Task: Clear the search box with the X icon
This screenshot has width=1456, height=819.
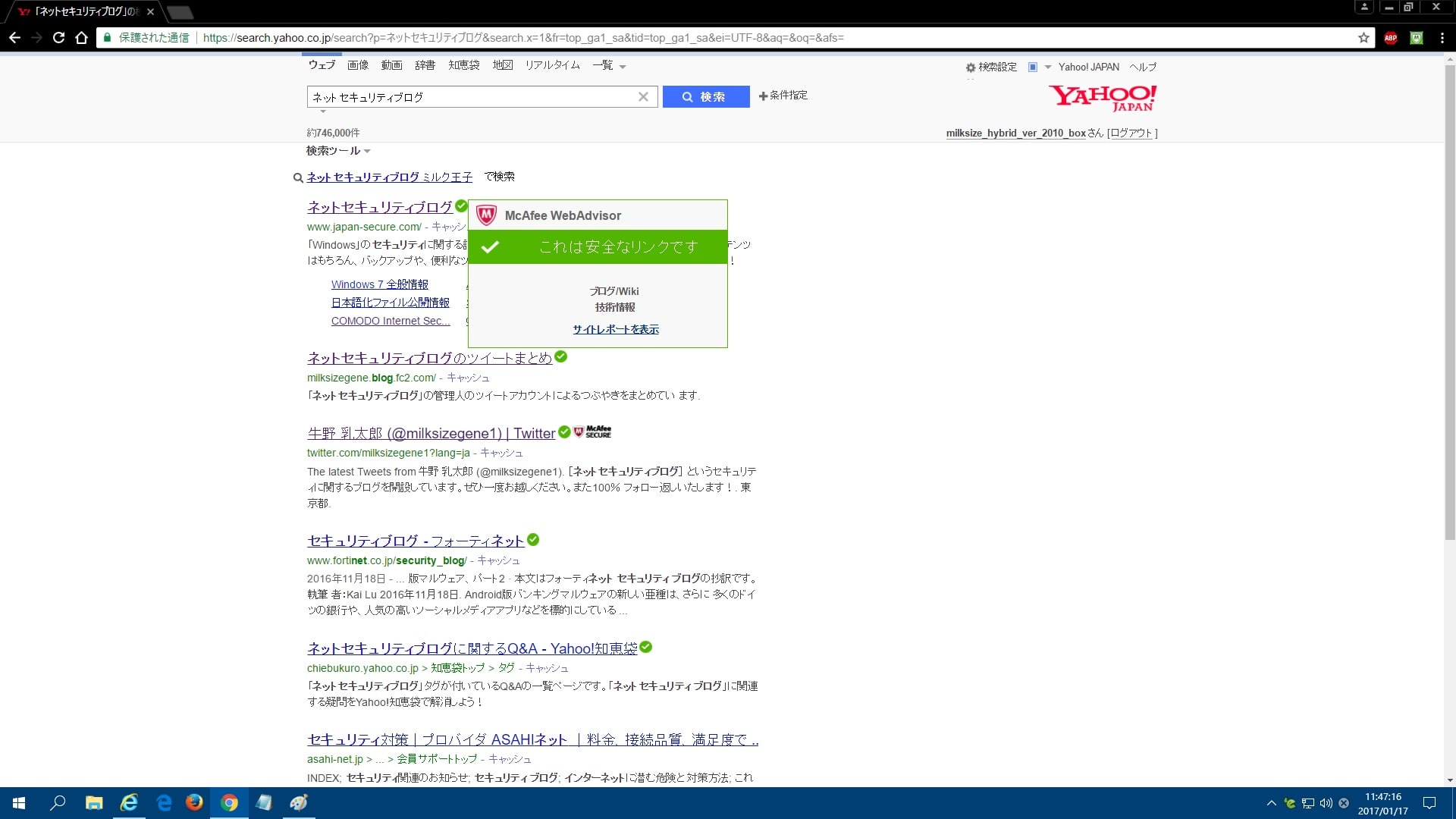Action: [x=643, y=96]
